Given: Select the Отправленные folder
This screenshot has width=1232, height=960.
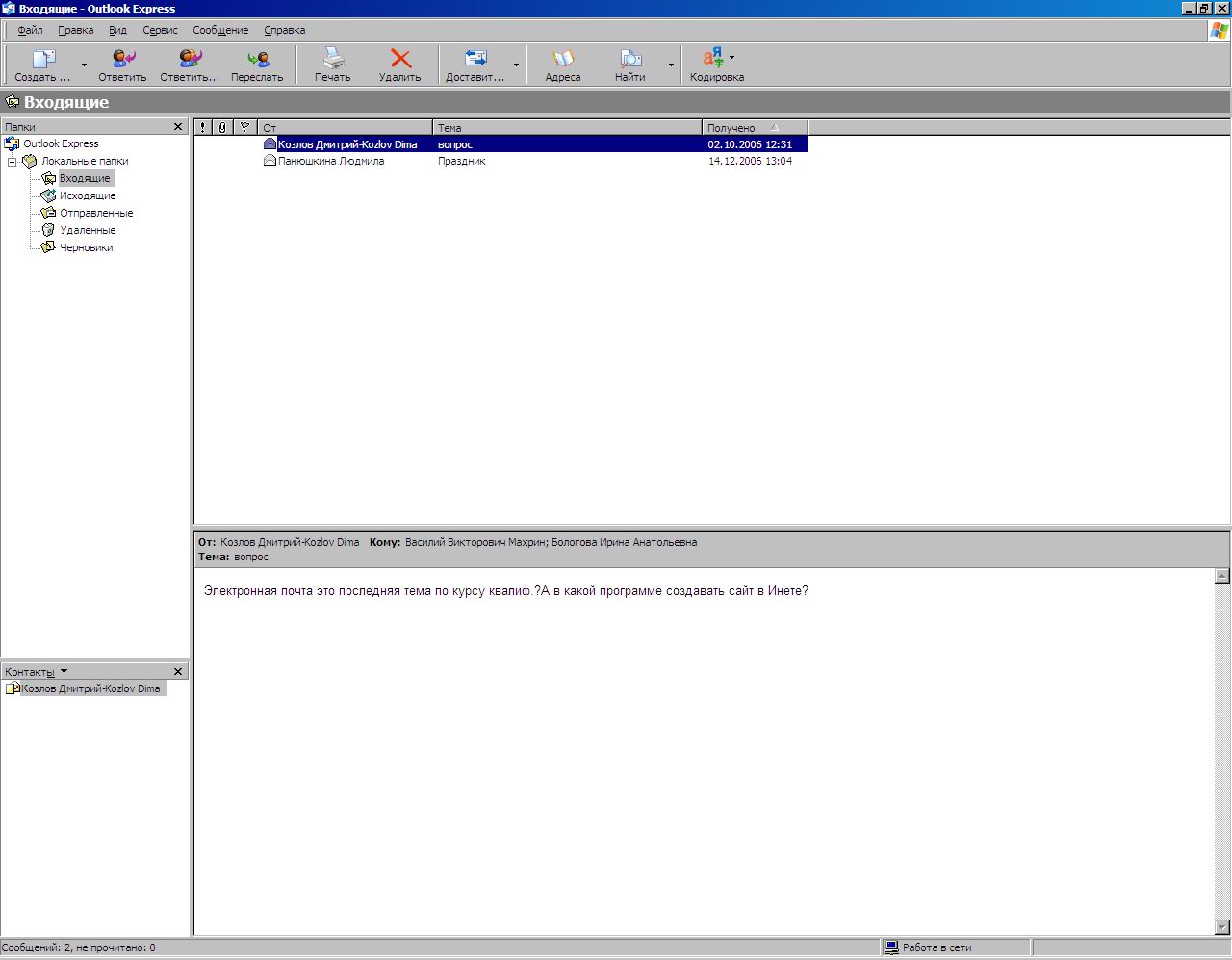Looking at the screenshot, I should click(96, 213).
